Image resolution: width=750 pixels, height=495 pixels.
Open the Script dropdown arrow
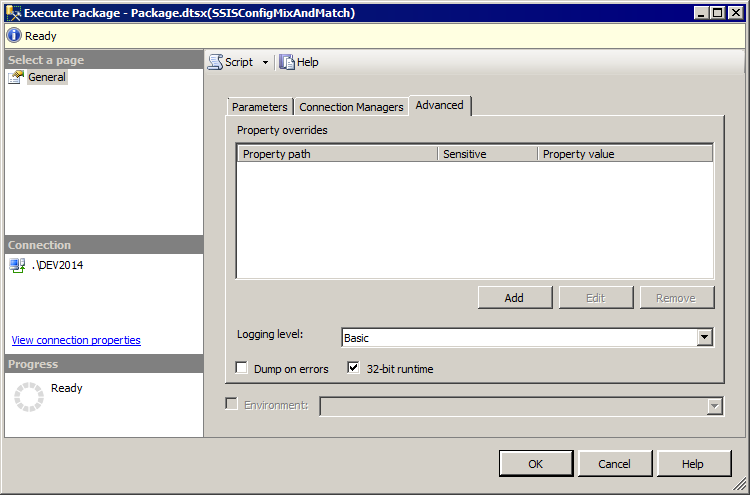tap(265, 62)
